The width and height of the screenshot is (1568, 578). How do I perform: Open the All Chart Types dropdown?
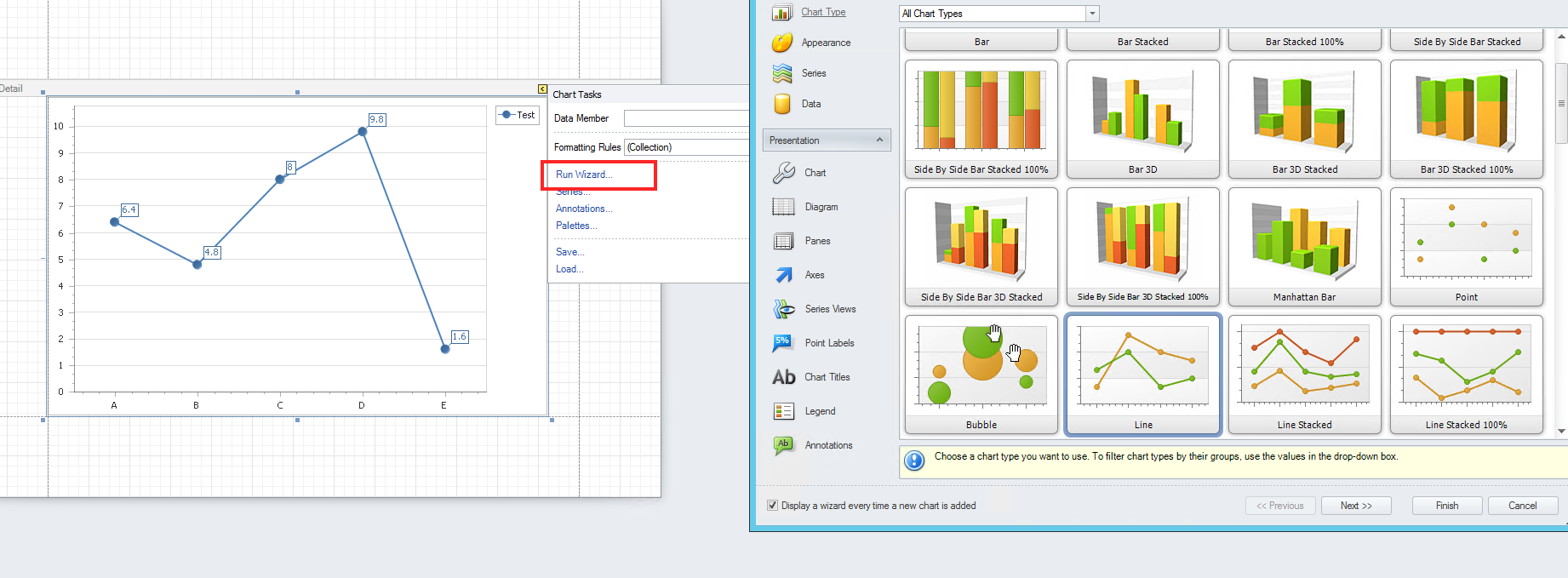click(1092, 14)
